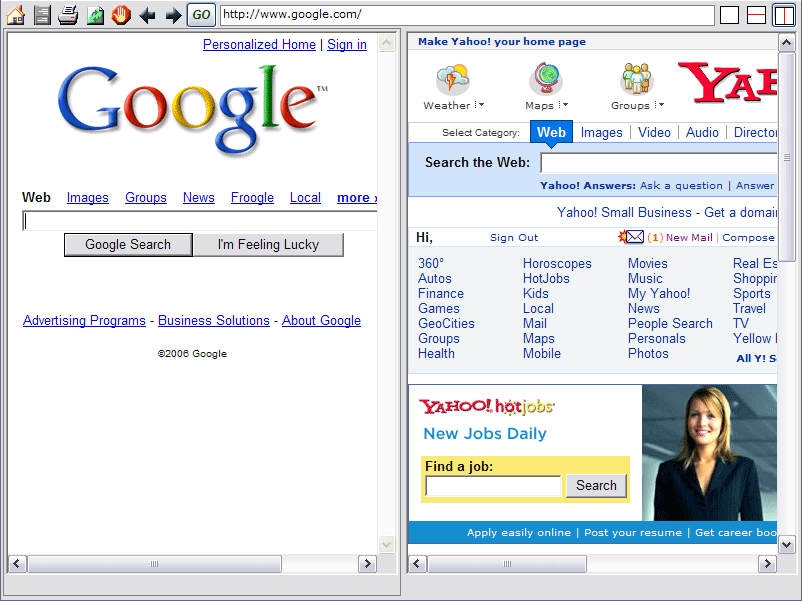This screenshot has height=601, width=802.
Task: Open Google Local tab link
Action: (x=305, y=198)
